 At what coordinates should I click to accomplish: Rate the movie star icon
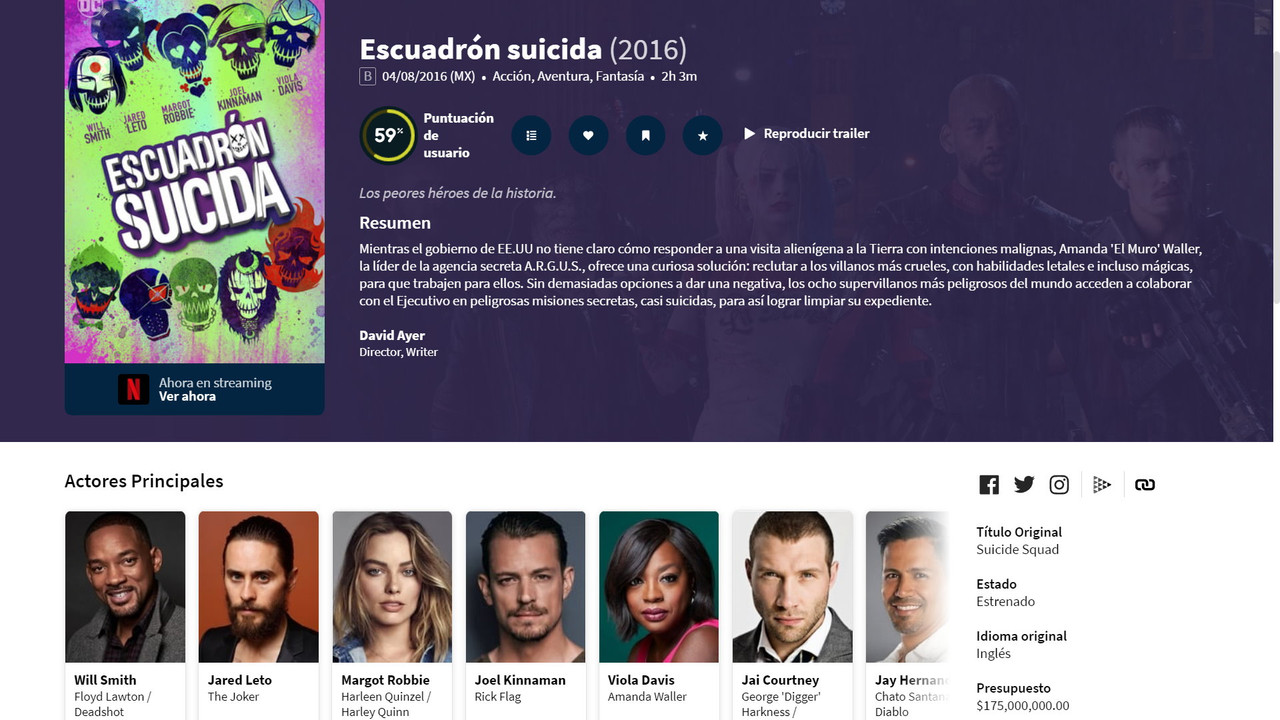click(x=702, y=135)
